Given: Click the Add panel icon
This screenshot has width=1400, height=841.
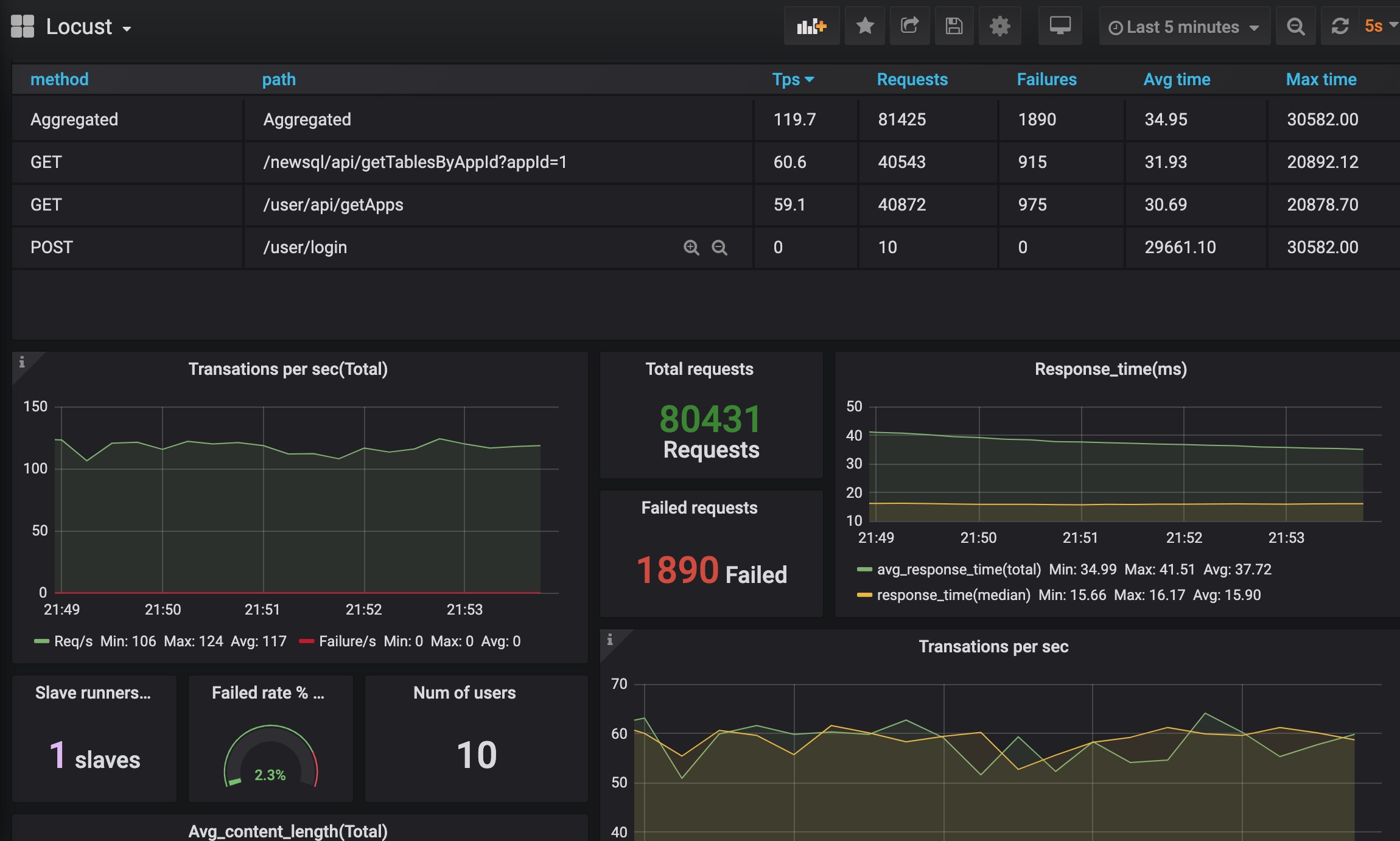Looking at the screenshot, I should coord(811,26).
